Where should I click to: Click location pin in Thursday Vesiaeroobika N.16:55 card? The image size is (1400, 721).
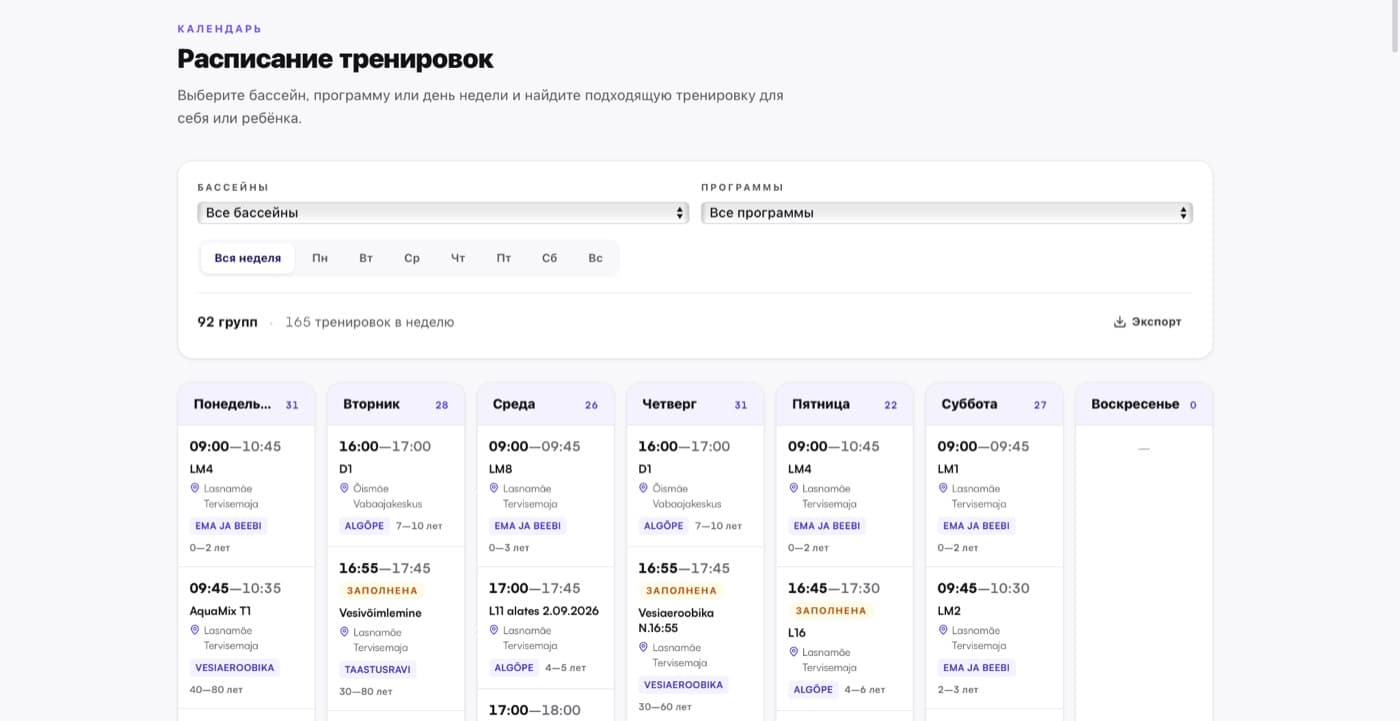coord(644,647)
